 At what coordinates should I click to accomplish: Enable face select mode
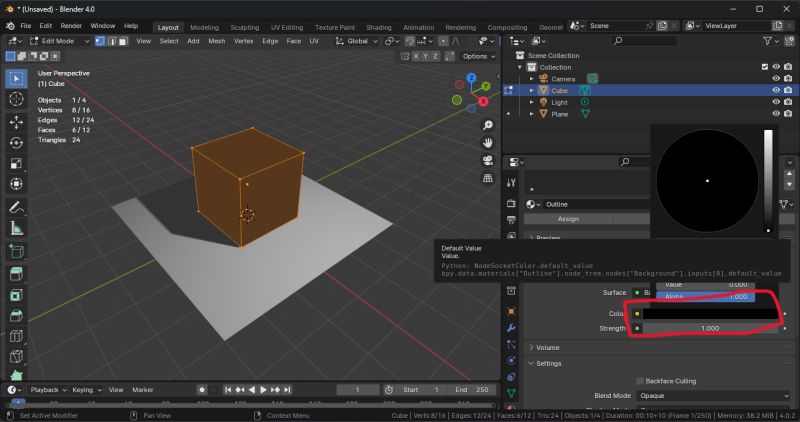pyautogui.click(x=123, y=41)
